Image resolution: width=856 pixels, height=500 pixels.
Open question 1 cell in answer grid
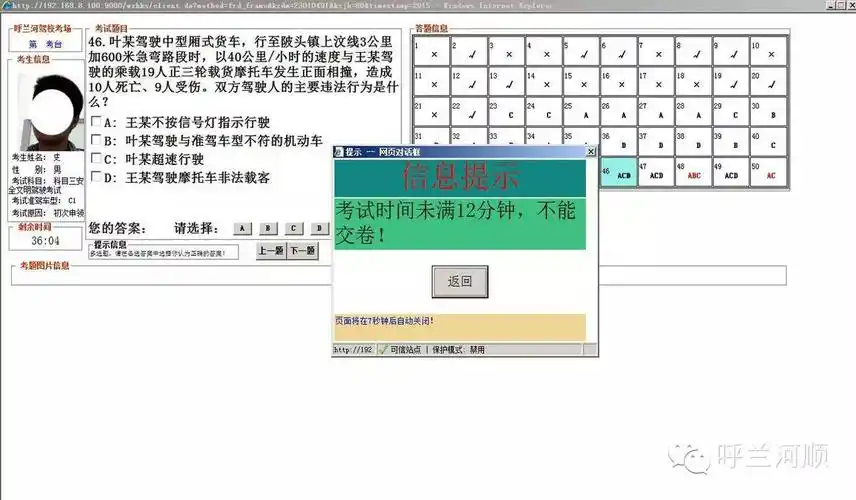[x=431, y=51]
